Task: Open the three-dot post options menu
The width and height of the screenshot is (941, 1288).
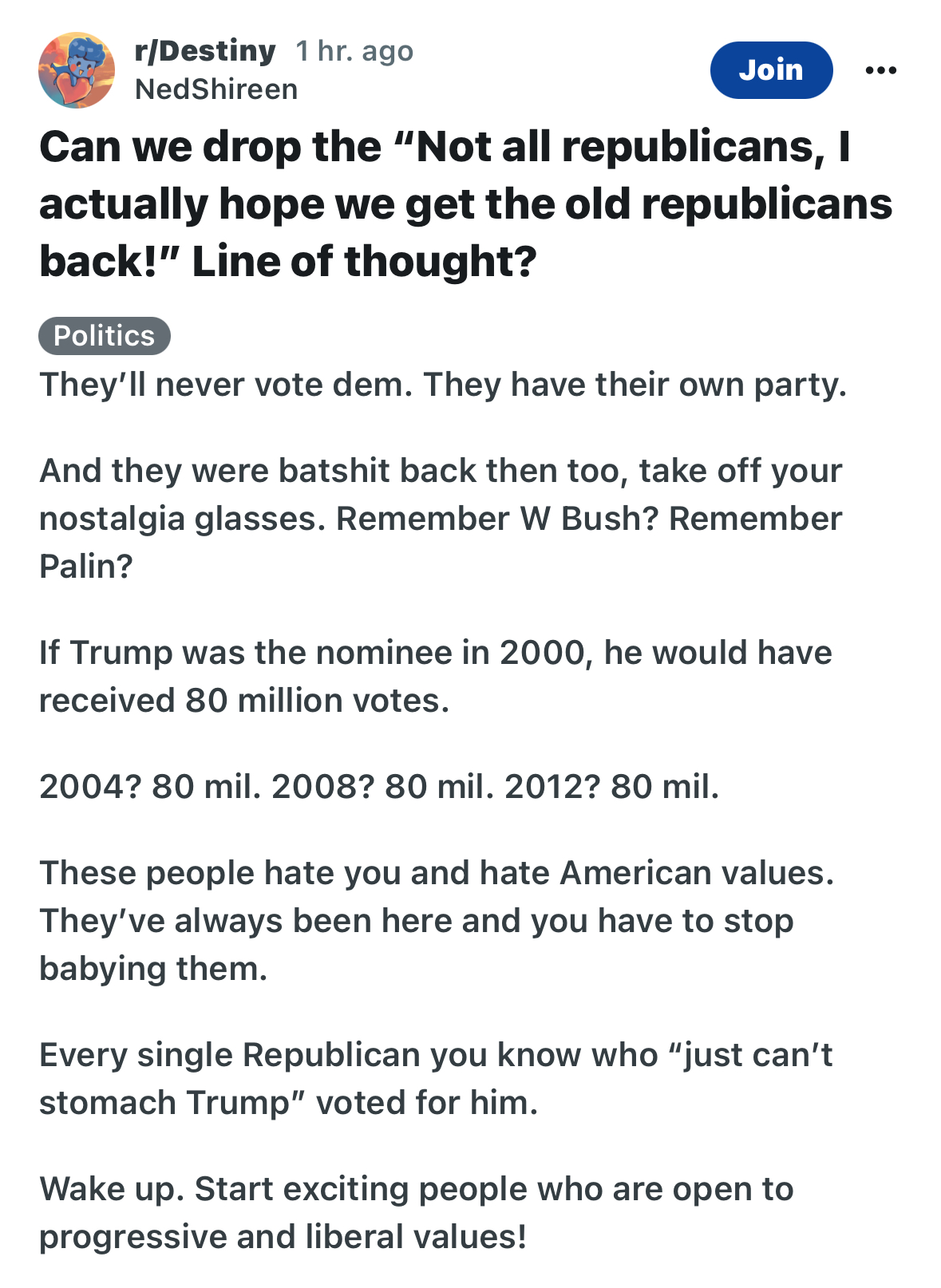Action: 880,70
